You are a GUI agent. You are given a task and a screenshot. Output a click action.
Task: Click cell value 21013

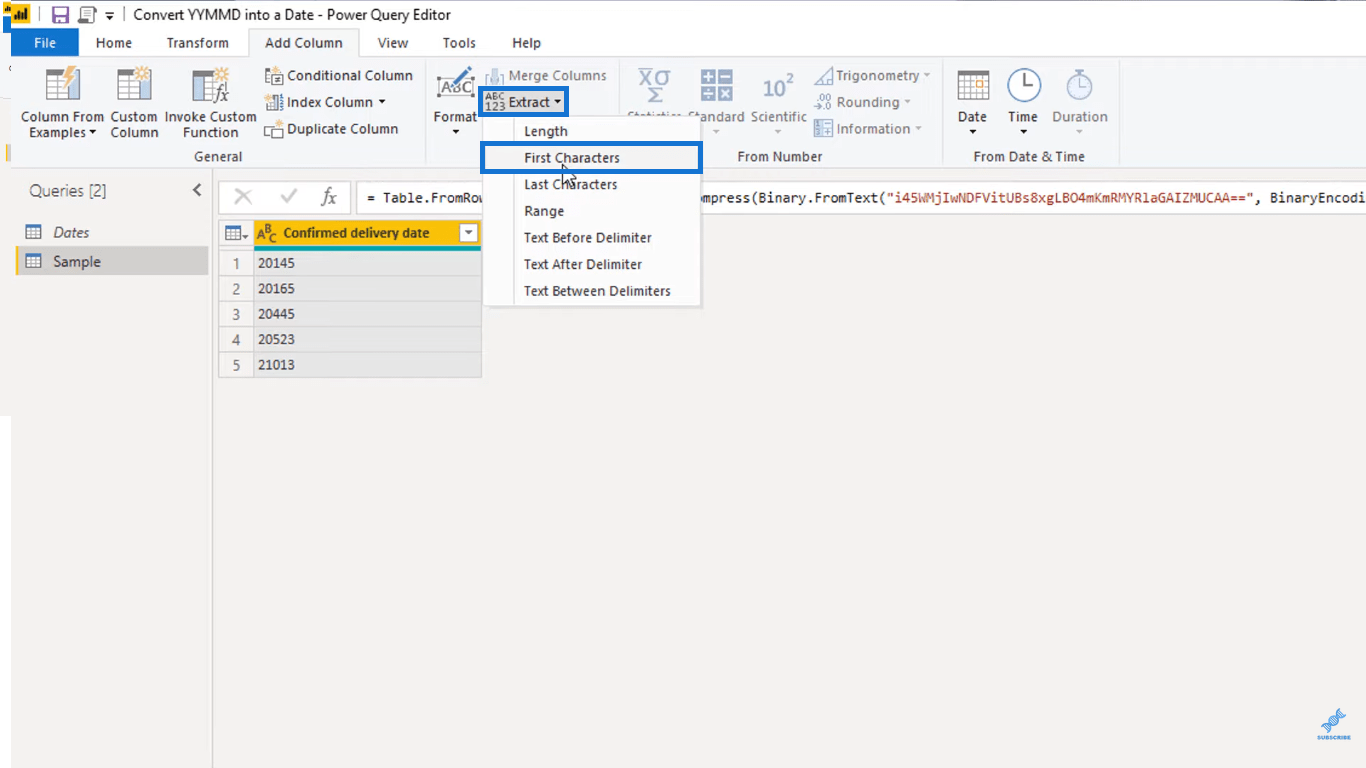coord(367,365)
